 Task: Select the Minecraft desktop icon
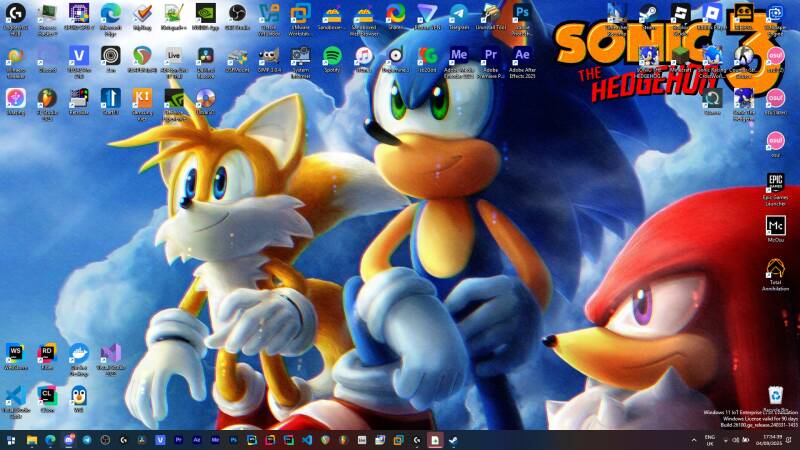680,56
